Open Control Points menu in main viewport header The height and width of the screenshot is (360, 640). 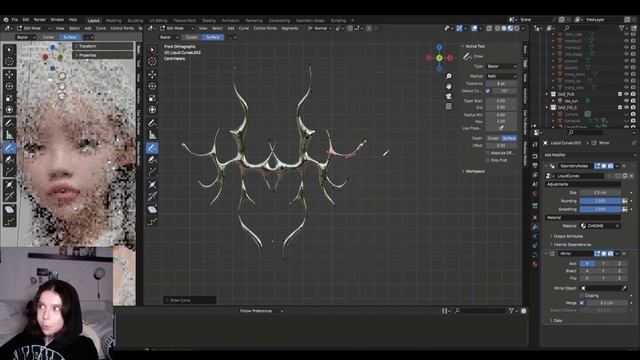[265, 28]
